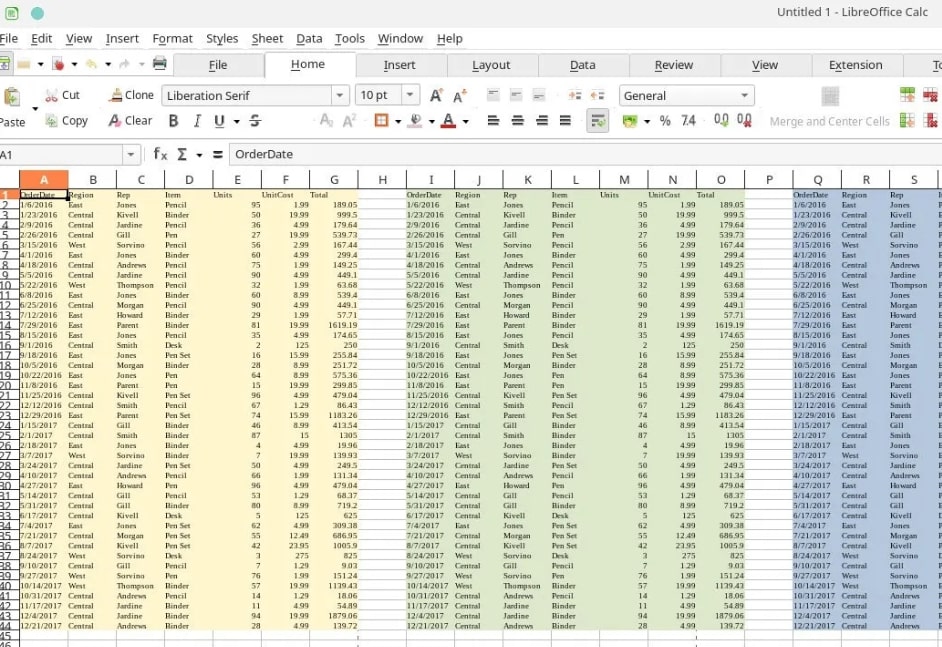The height and width of the screenshot is (647, 942).
Task: Open the Function Wizard (fx)
Action: [160, 154]
